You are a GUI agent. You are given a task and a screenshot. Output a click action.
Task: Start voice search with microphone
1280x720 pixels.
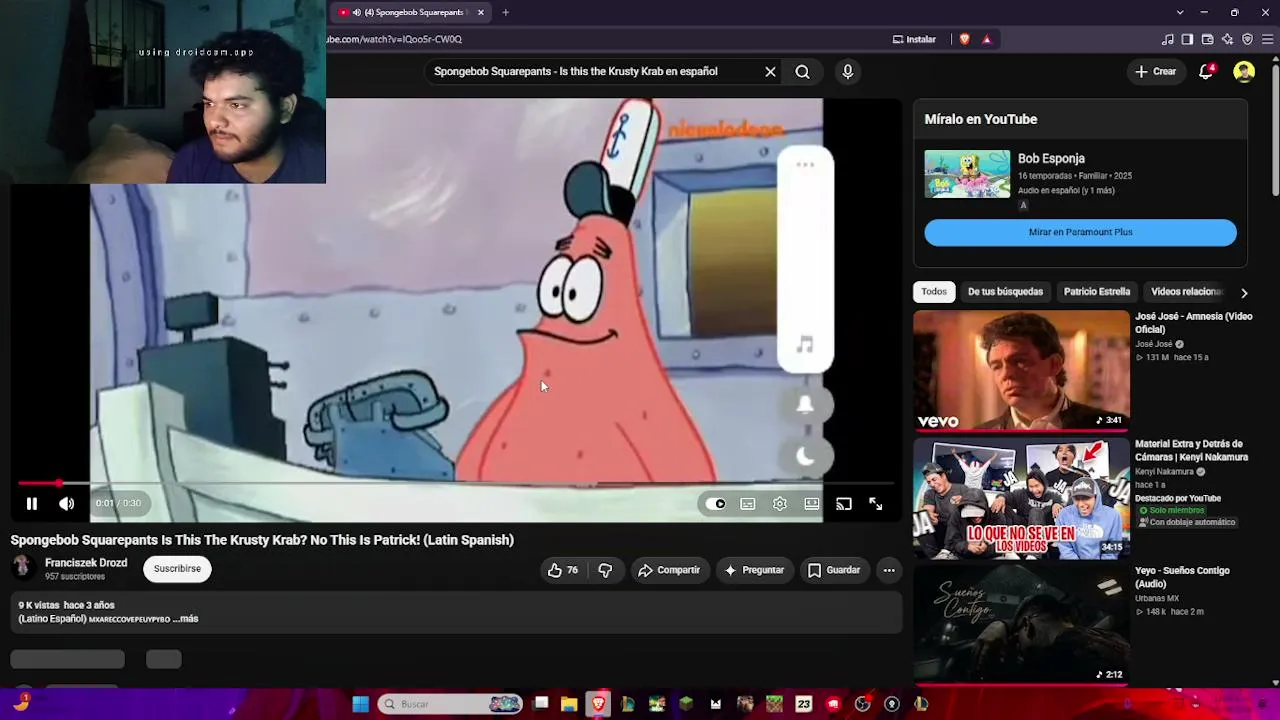tap(847, 72)
